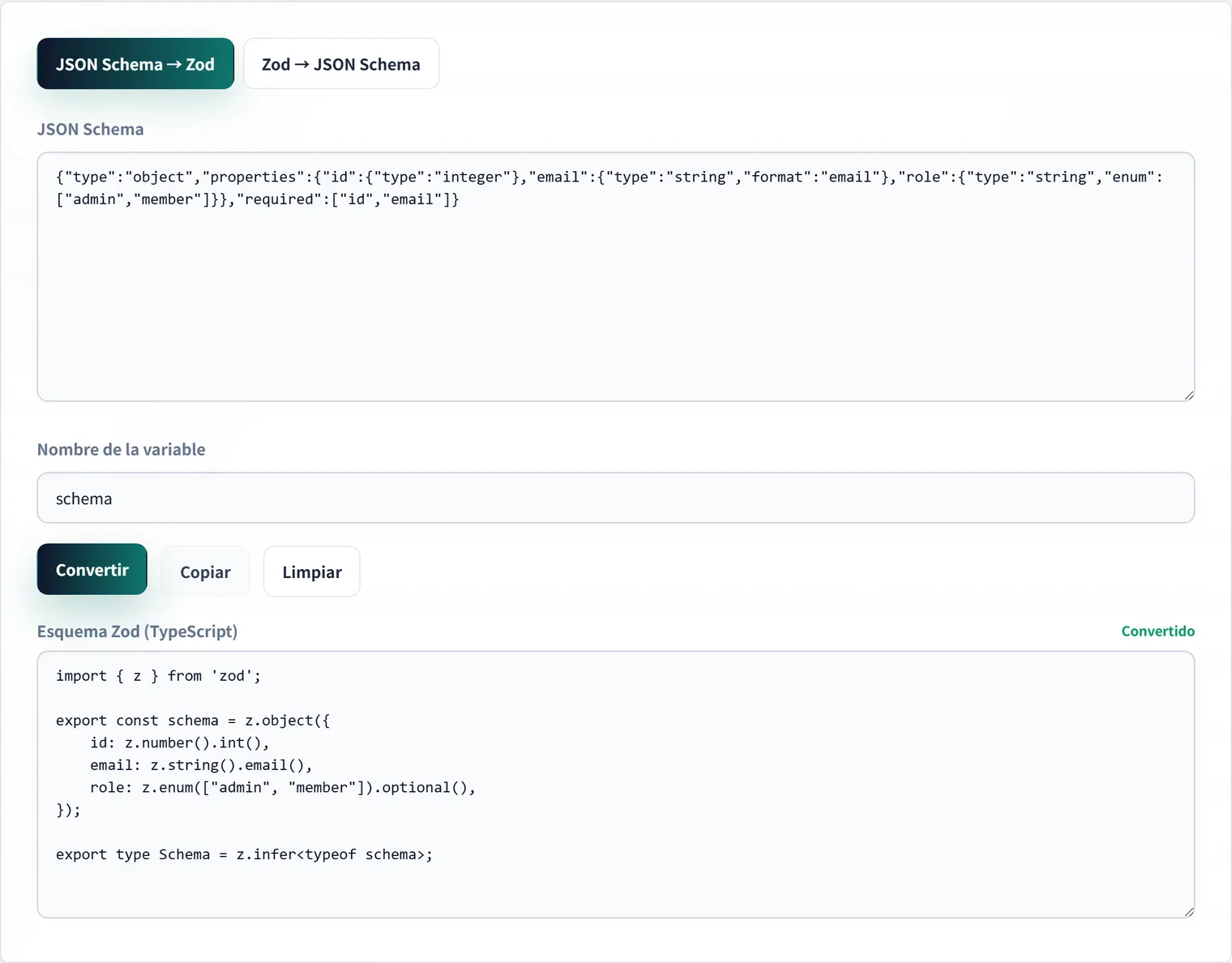Image resolution: width=1232 pixels, height=963 pixels.
Task: Click inside the Esquema Zod output textarea
Action: (616, 785)
